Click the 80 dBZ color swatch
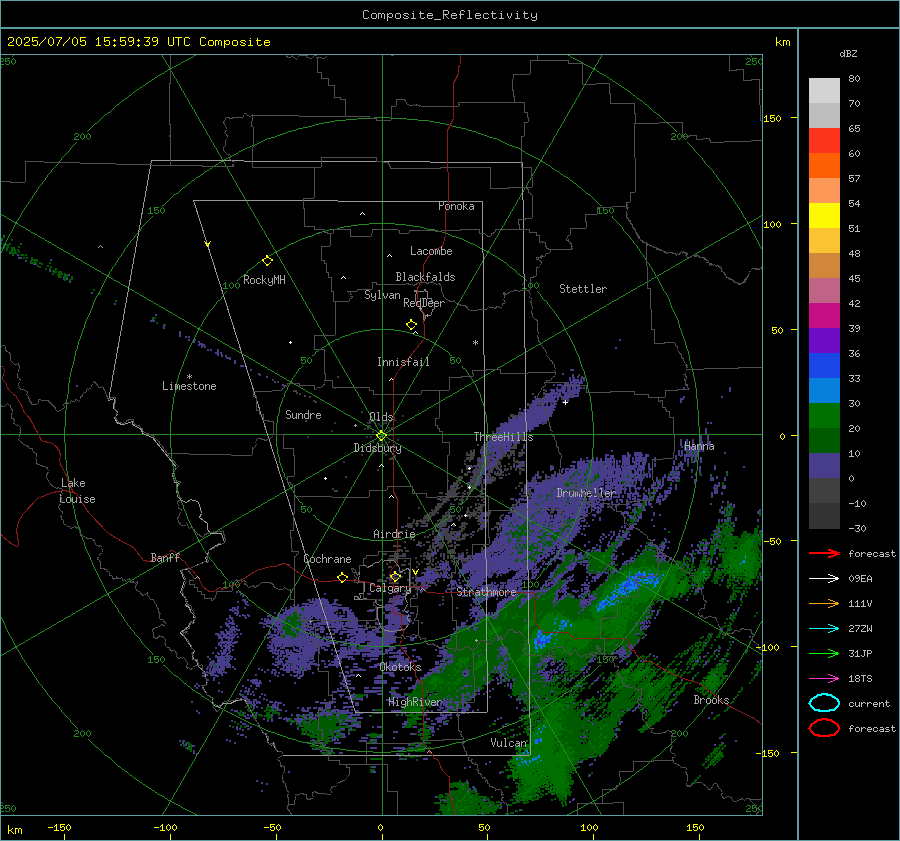900x841 pixels. [x=824, y=91]
